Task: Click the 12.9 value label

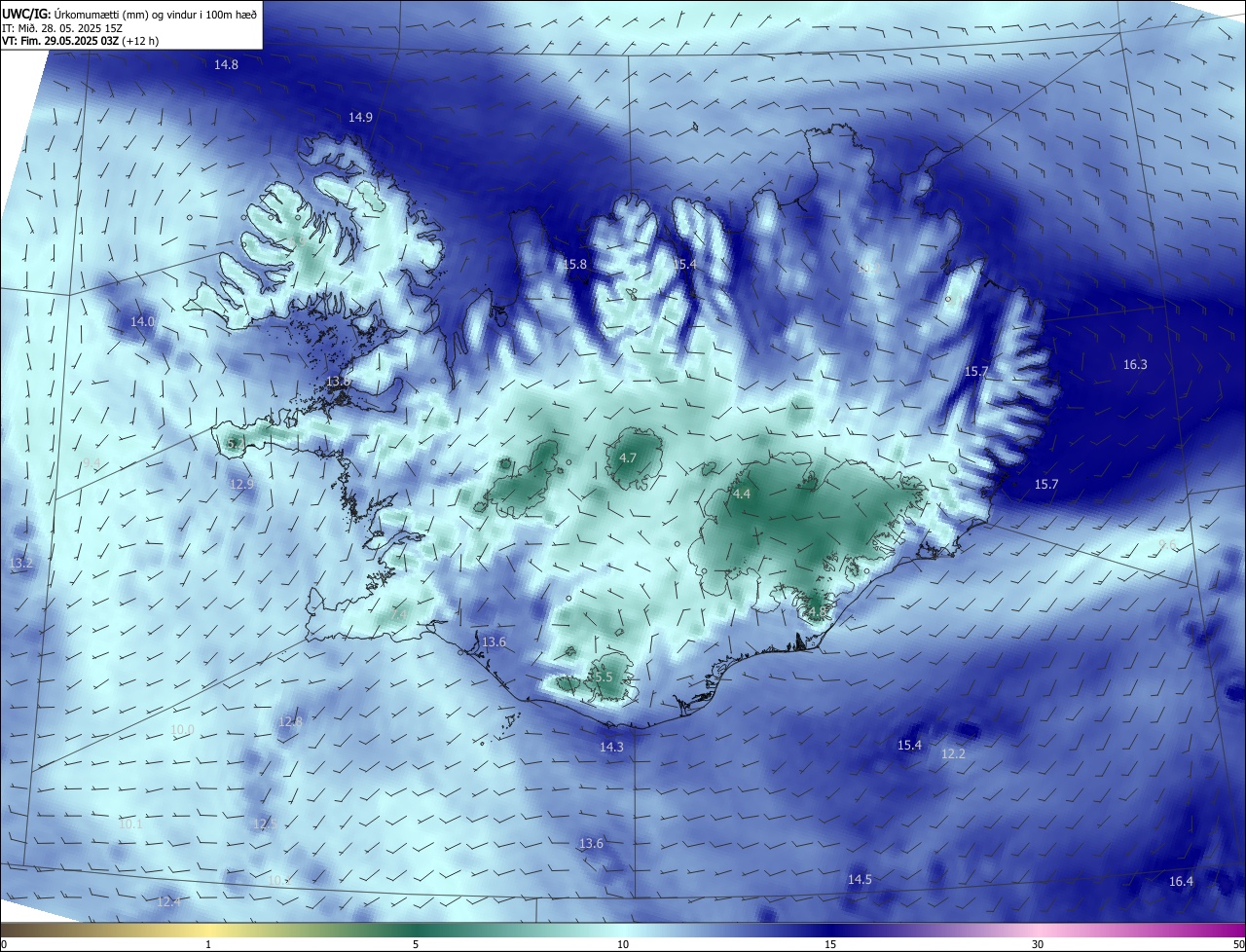Action: [x=241, y=484]
